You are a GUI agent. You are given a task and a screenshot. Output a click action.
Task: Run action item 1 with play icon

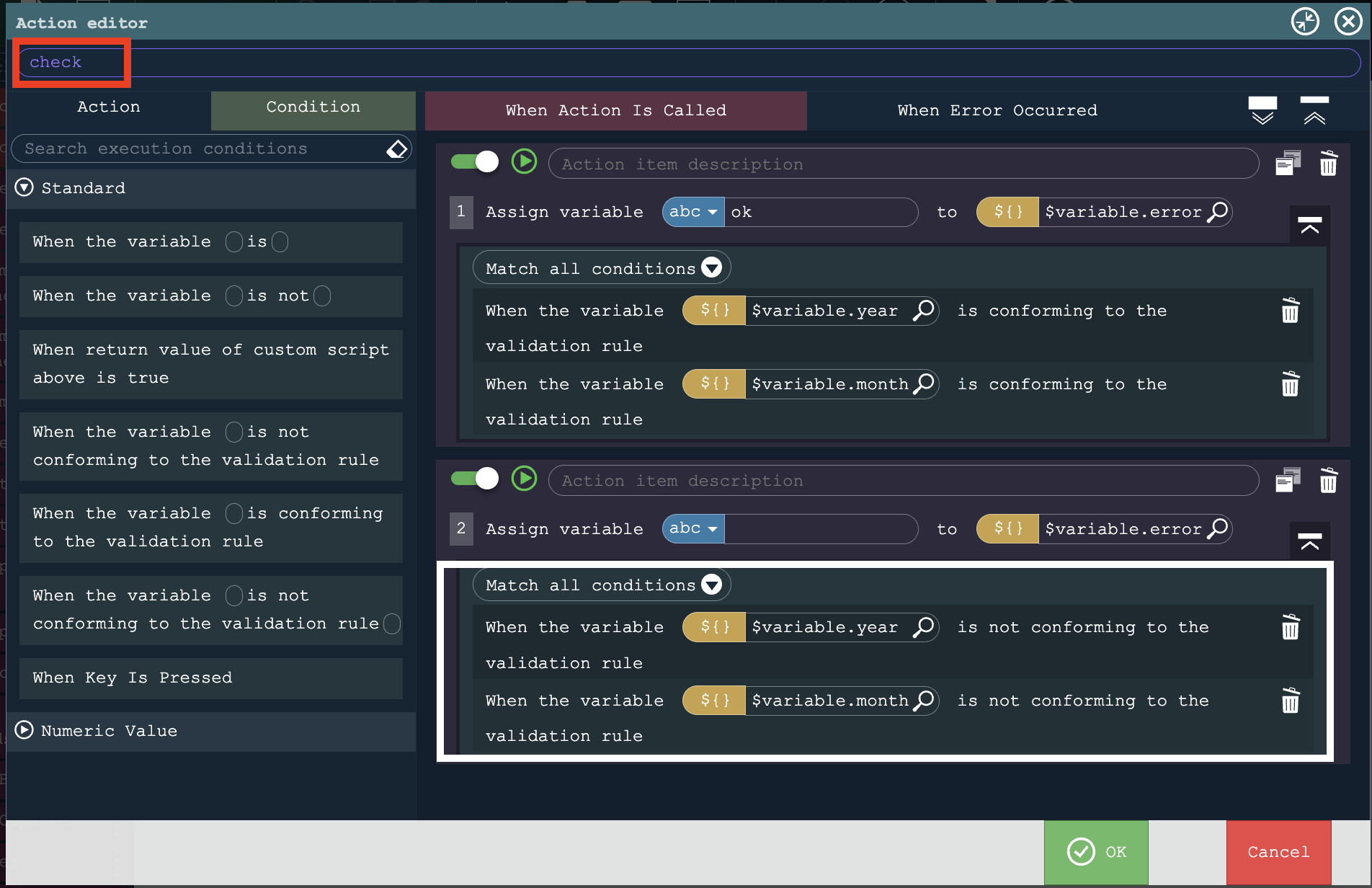pos(524,161)
